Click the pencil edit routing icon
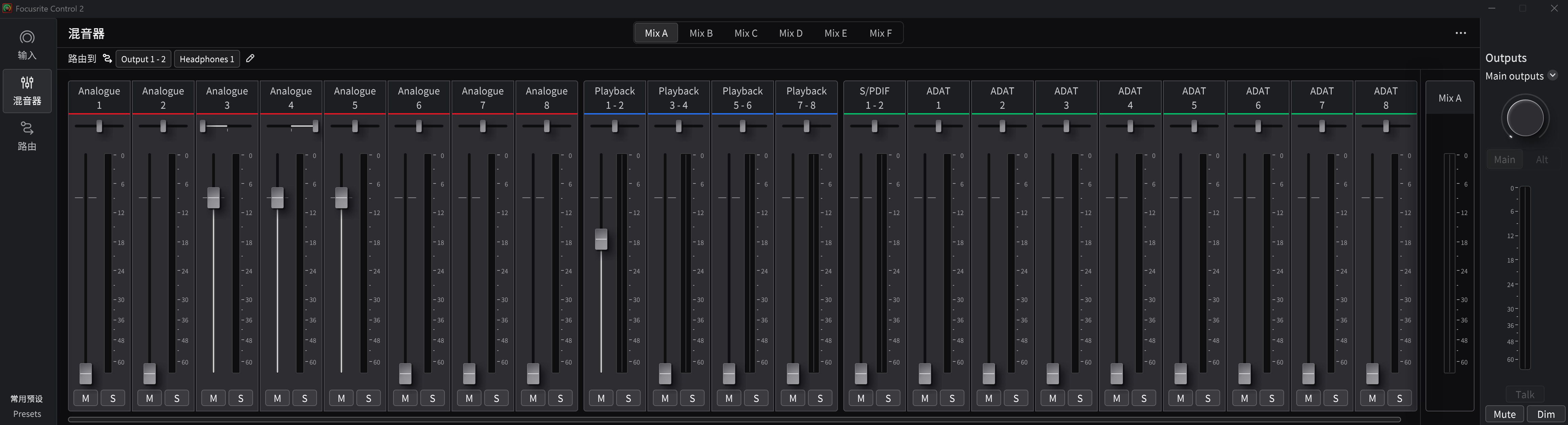This screenshot has height=425, width=1568. point(250,58)
